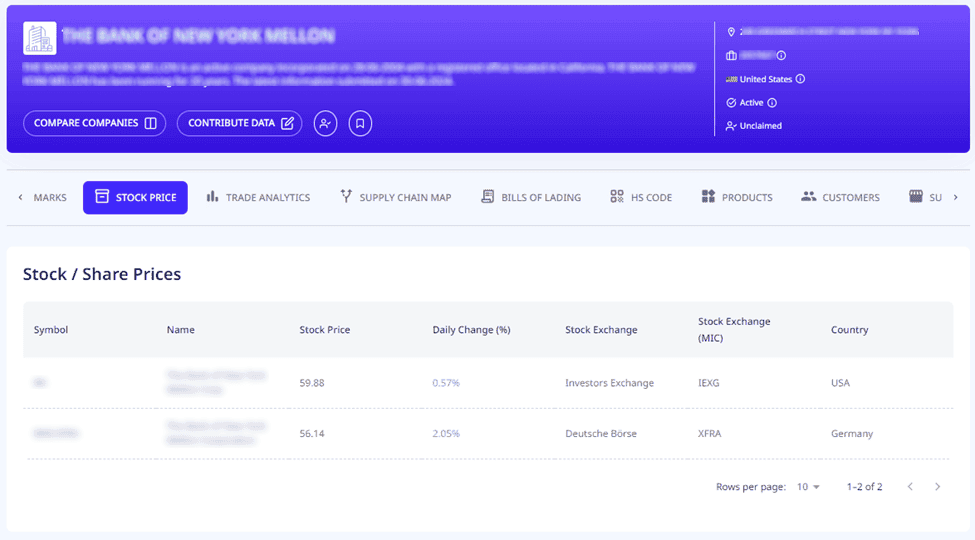Click the Name column header
975x540 pixels.
tap(180, 330)
